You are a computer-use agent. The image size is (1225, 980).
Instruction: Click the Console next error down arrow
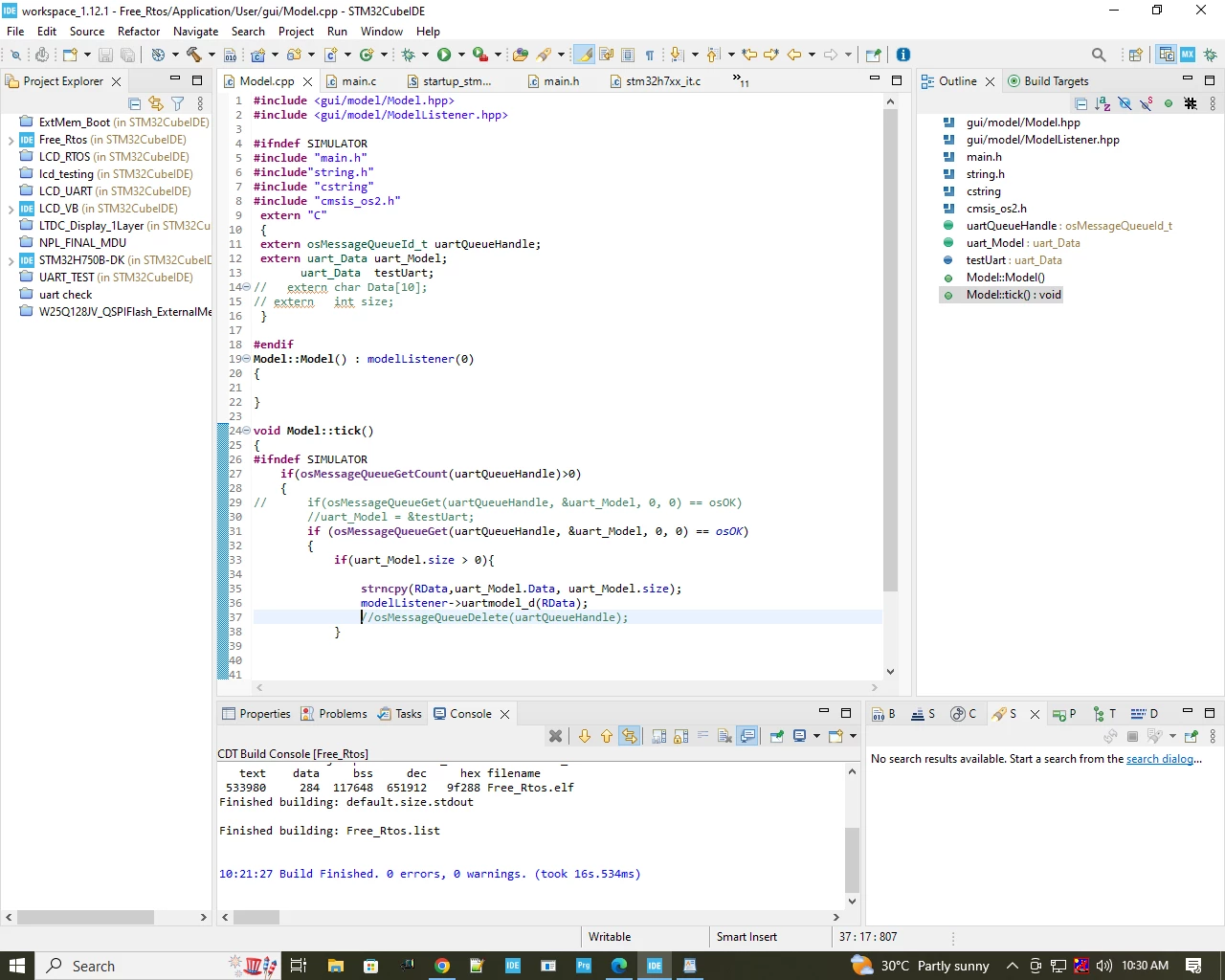click(585, 736)
